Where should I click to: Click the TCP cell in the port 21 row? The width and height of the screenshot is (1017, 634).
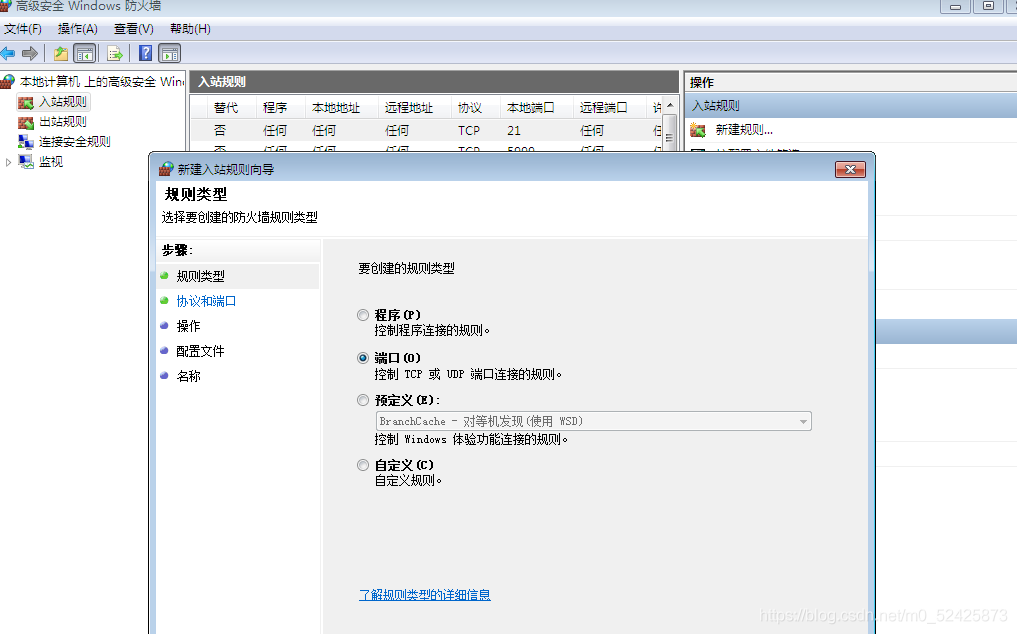469,130
